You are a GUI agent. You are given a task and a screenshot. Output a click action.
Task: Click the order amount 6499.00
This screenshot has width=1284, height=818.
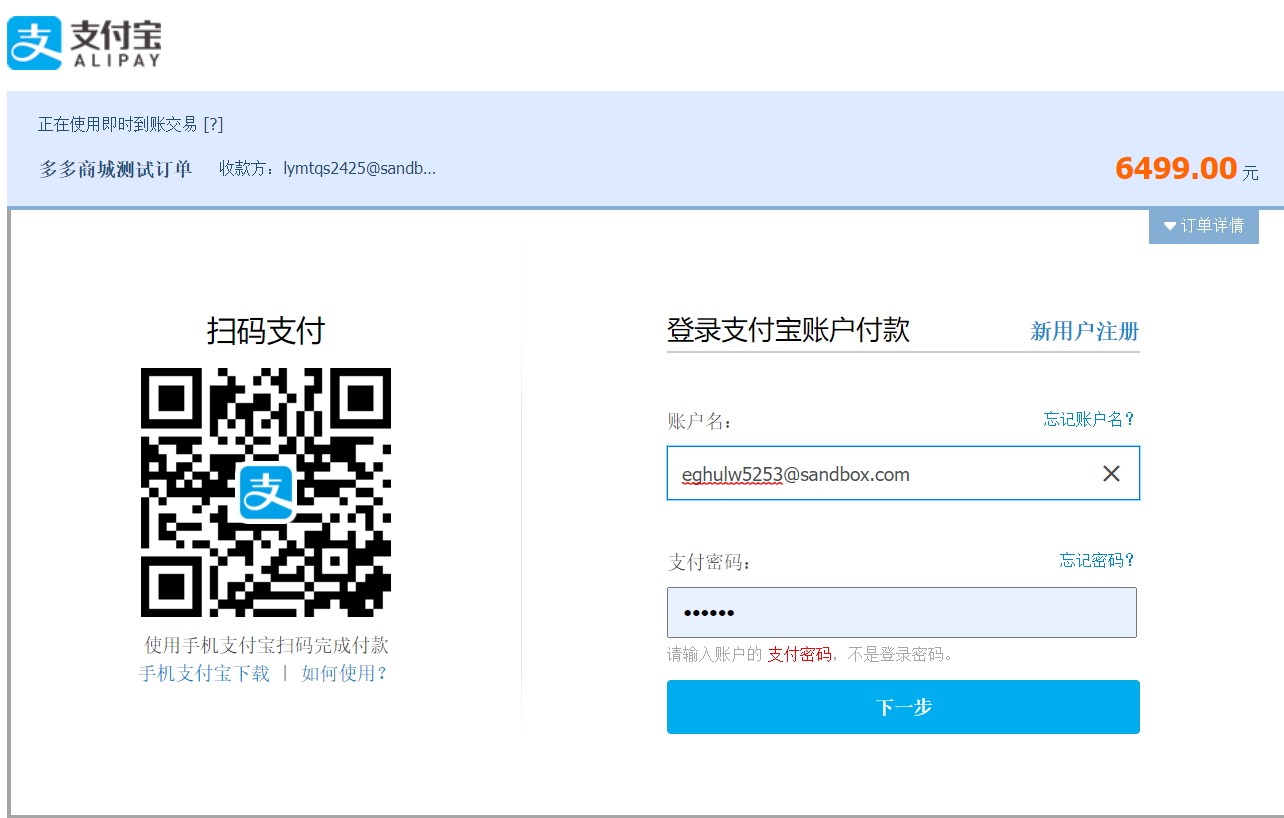click(1178, 168)
